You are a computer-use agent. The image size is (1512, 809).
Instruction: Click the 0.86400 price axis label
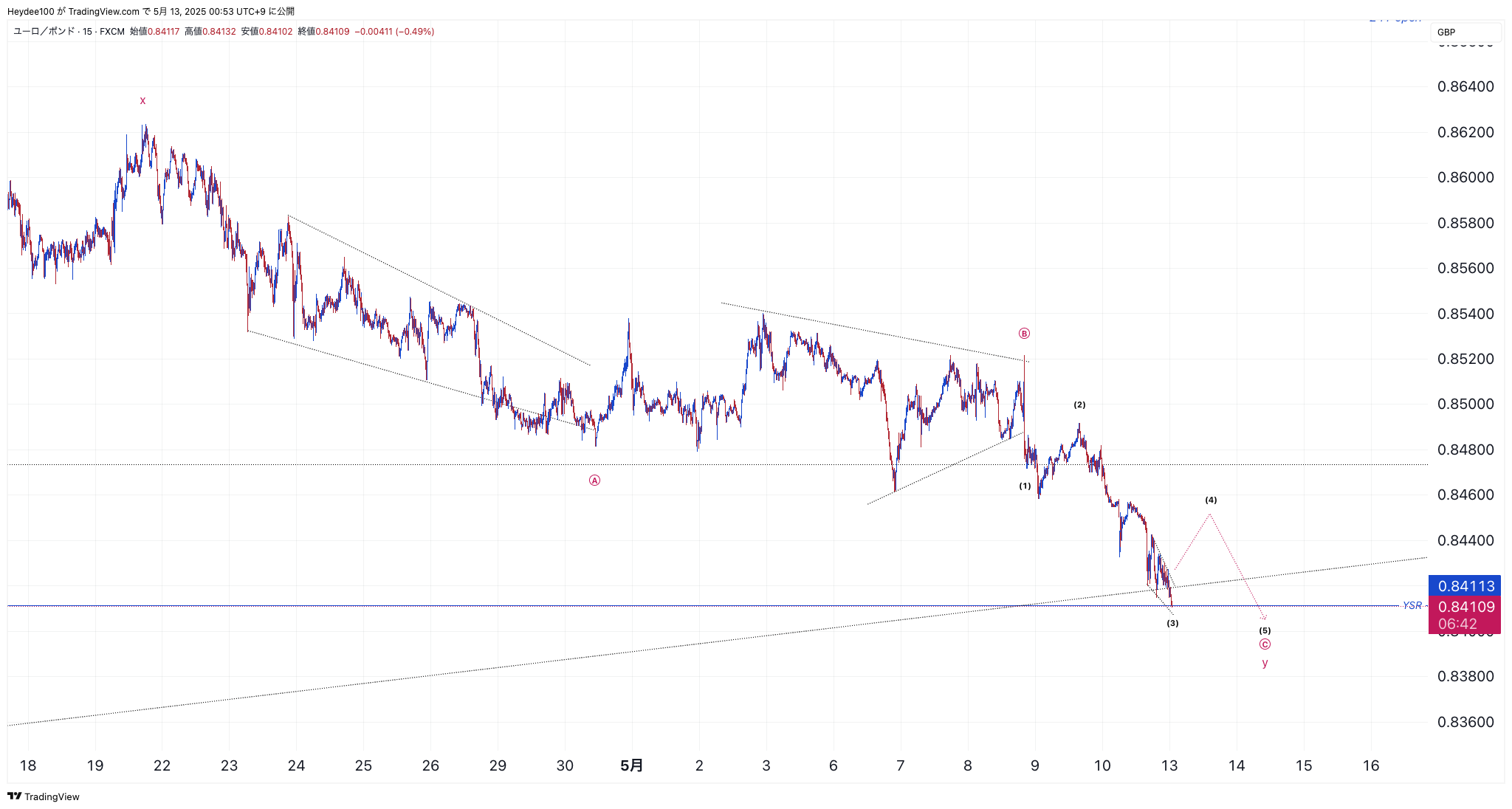click(x=1465, y=86)
